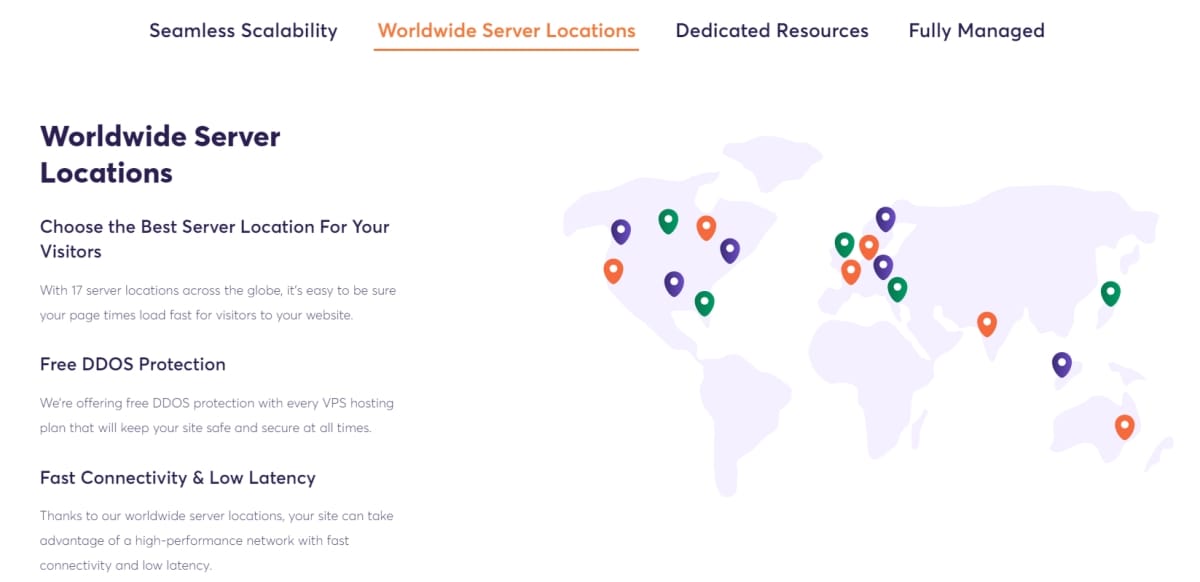
Task: Click the orange pin over Spain
Action: click(850, 271)
